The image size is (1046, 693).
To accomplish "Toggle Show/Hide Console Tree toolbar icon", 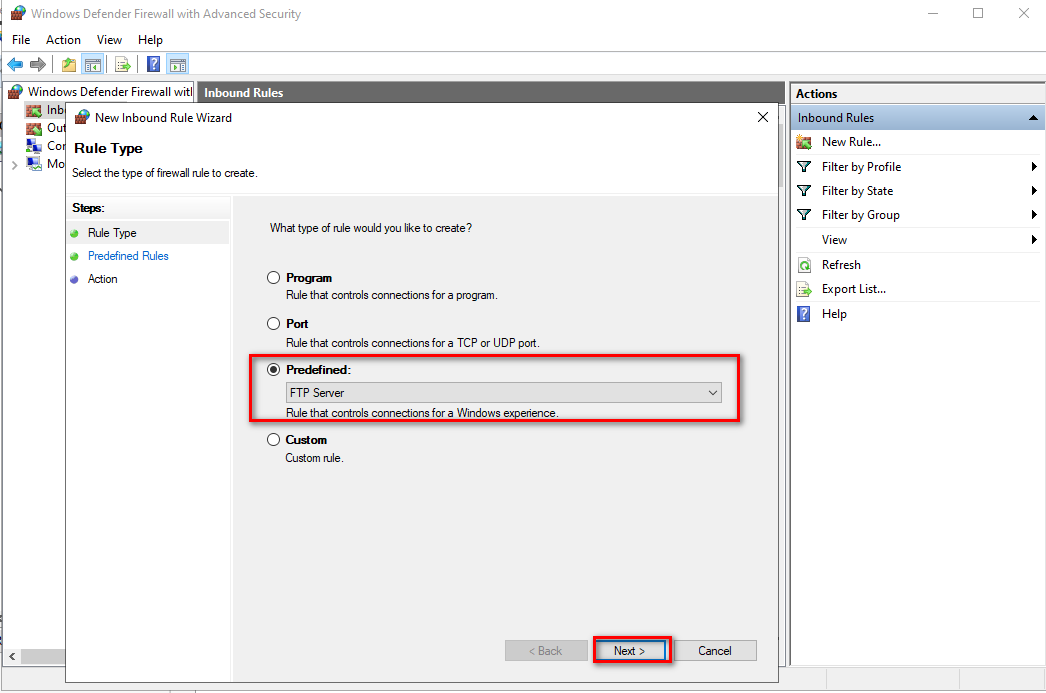I will point(92,65).
